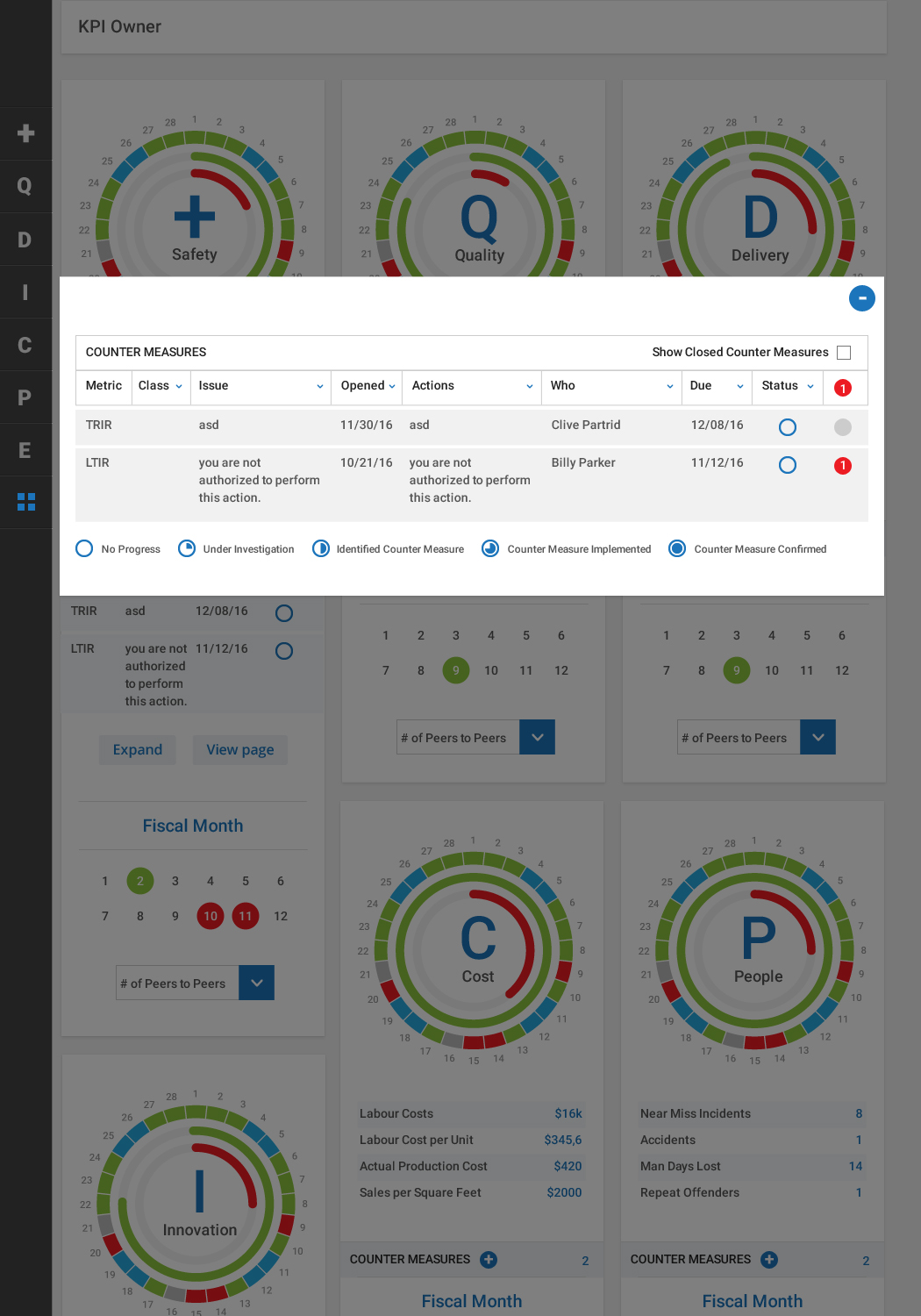
Task: Click Clive Partrid in Who column
Action: (586, 425)
